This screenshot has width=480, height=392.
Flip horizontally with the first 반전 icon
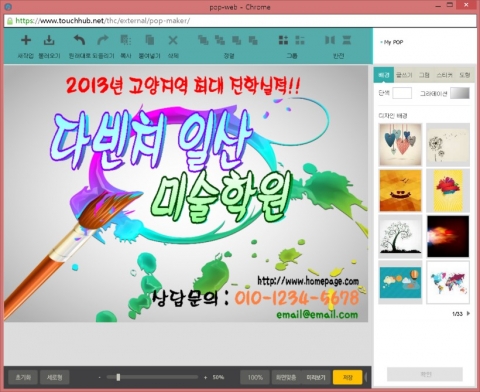[x=330, y=40]
